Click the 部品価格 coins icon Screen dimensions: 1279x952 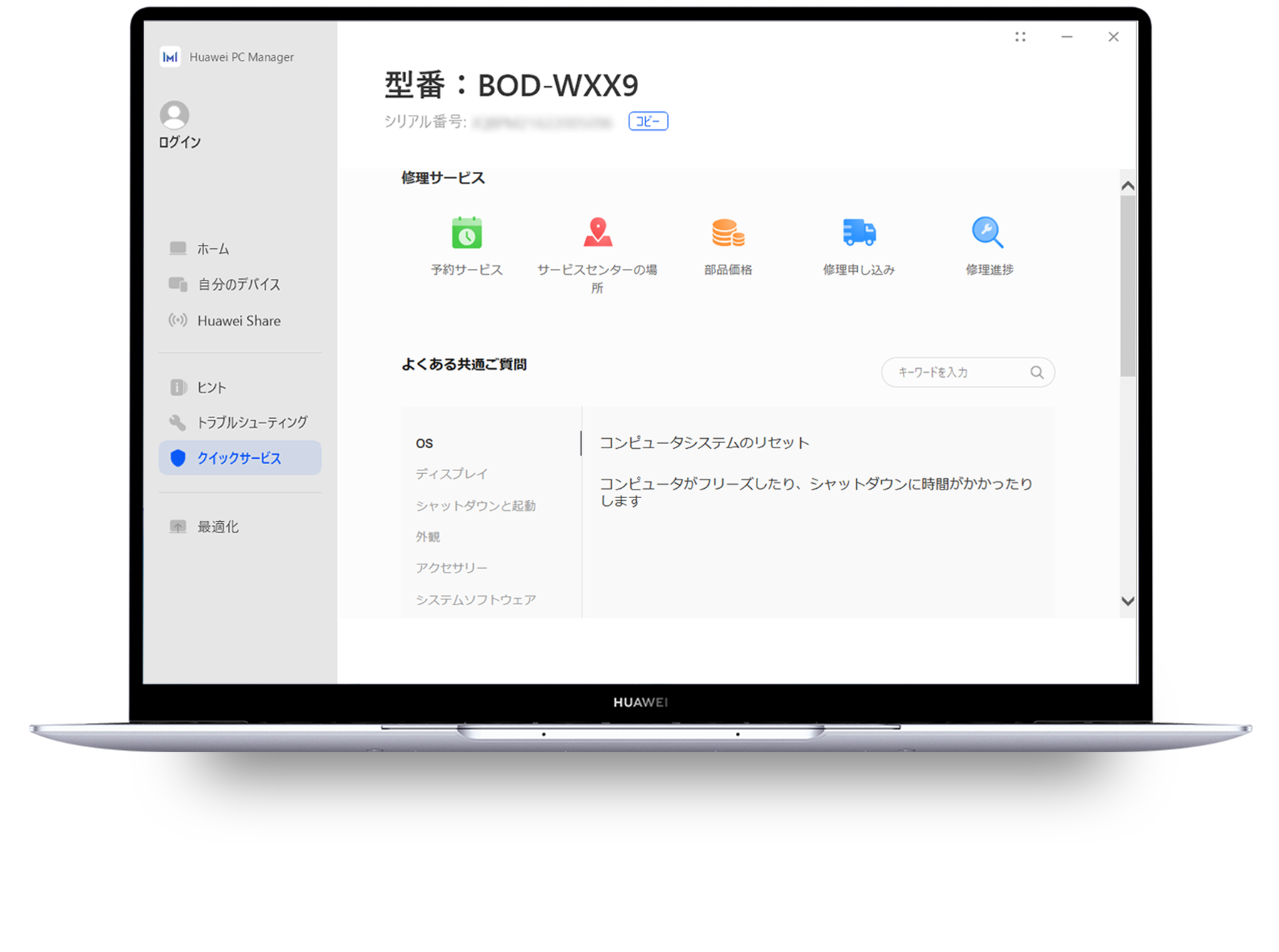coord(728,233)
